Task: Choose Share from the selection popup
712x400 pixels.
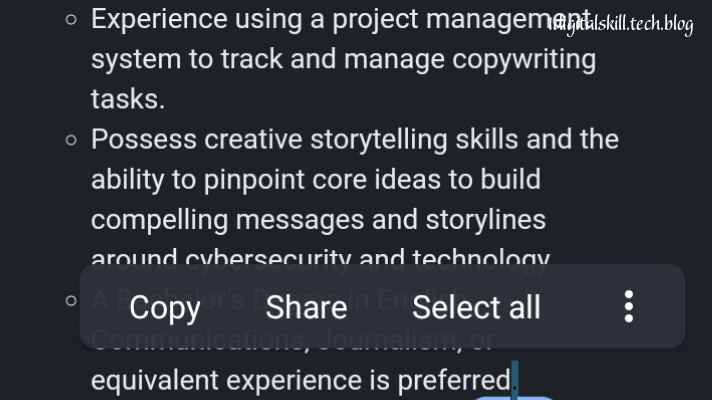Action: click(306, 308)
